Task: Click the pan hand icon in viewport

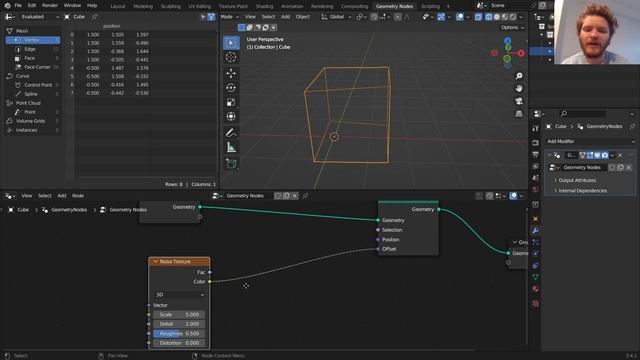Action: click(519, 89)
